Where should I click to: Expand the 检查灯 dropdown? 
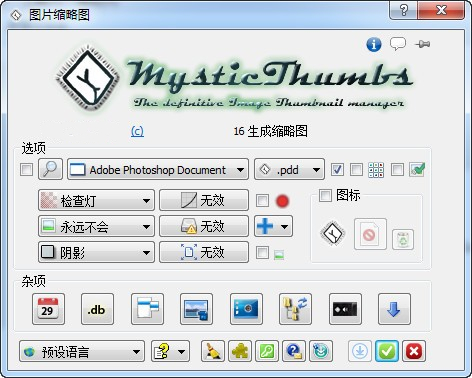click(96, 200)
